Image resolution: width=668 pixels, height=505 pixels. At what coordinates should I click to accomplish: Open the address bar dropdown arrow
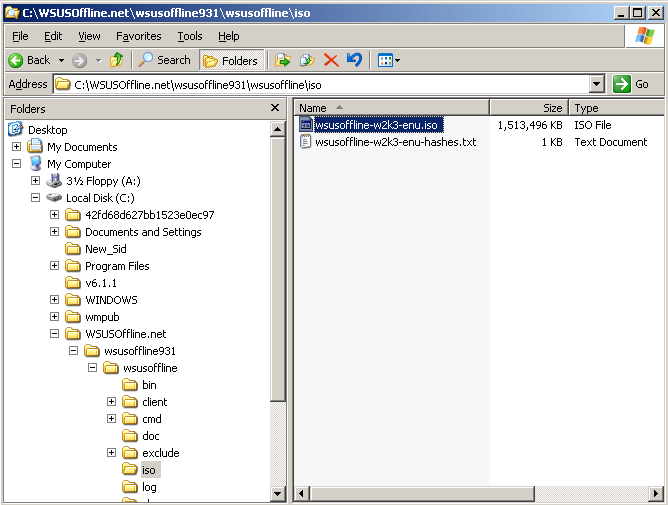pyautogui.click(x=597, y=84)
